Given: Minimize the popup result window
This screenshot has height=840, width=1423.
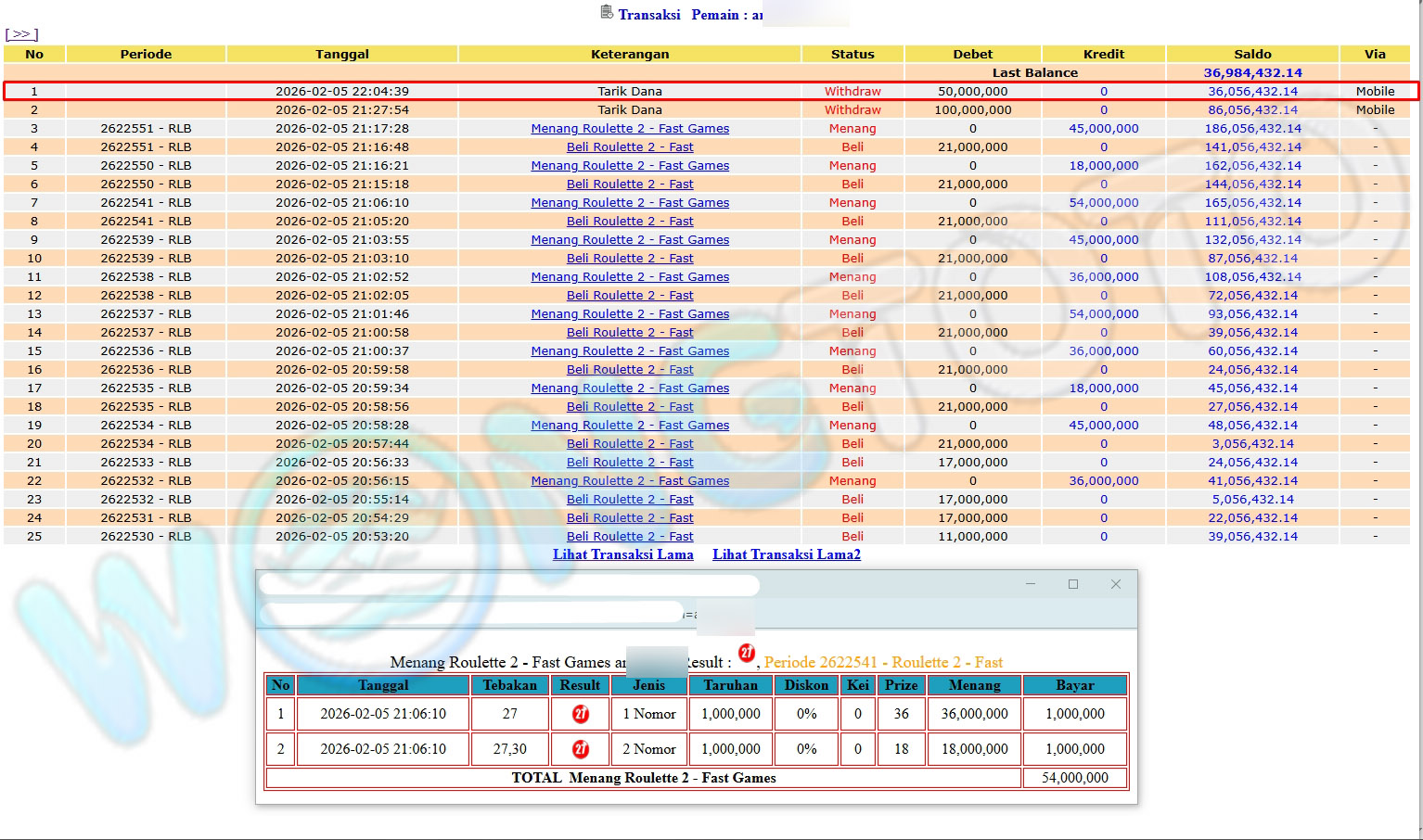Looking at the screenshot, I should click(x=1031, y=584).
